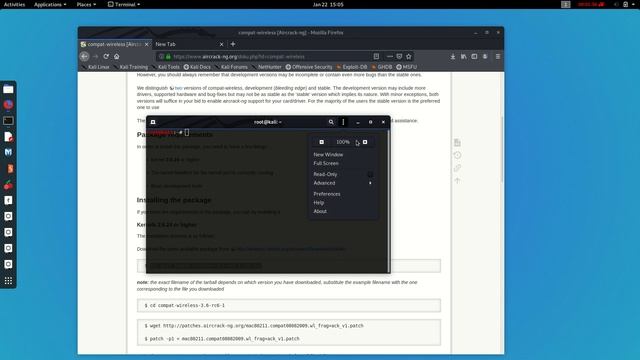Open Cherrytree icon in dock
Viewport: 640px width, 360px height.
click(x=8, y=185)
